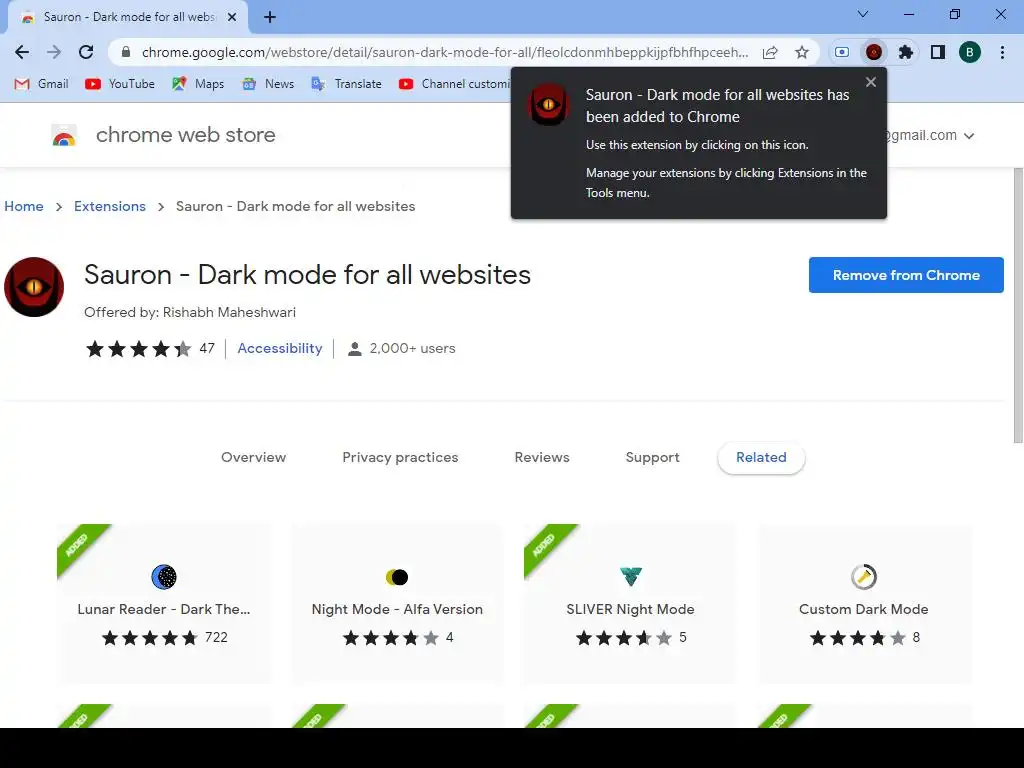Open Channel customization bookmark

click(455, 84)
